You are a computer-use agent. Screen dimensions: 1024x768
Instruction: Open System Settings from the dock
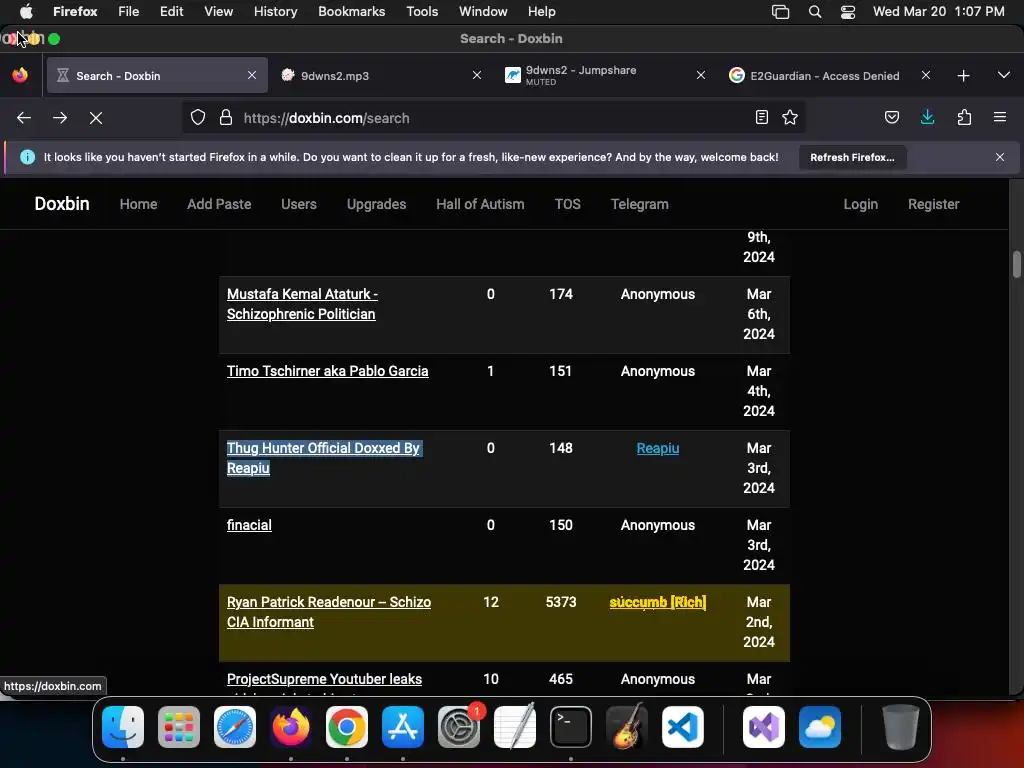click(459, 727)
